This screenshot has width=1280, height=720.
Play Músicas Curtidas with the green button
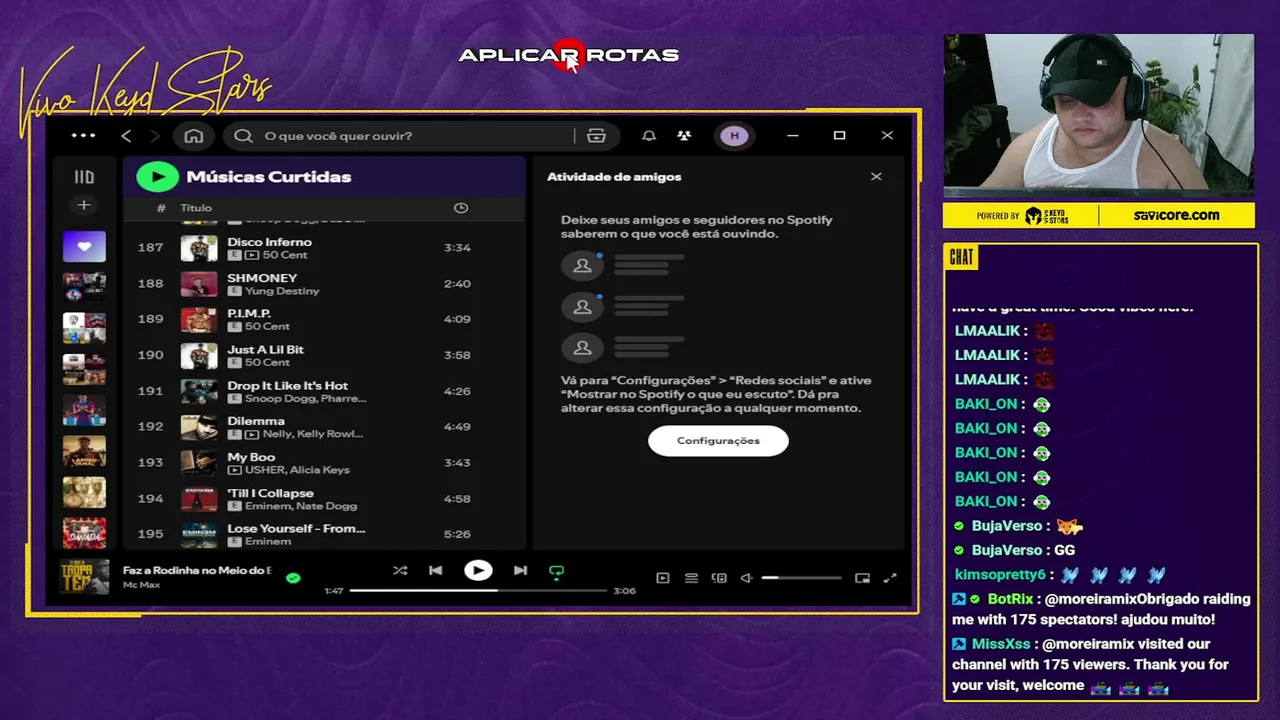point(157,177)
